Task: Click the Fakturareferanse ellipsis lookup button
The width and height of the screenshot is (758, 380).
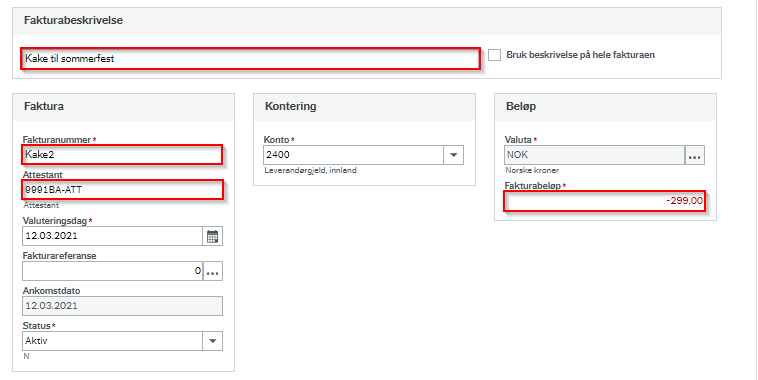Action: point(213,271)
